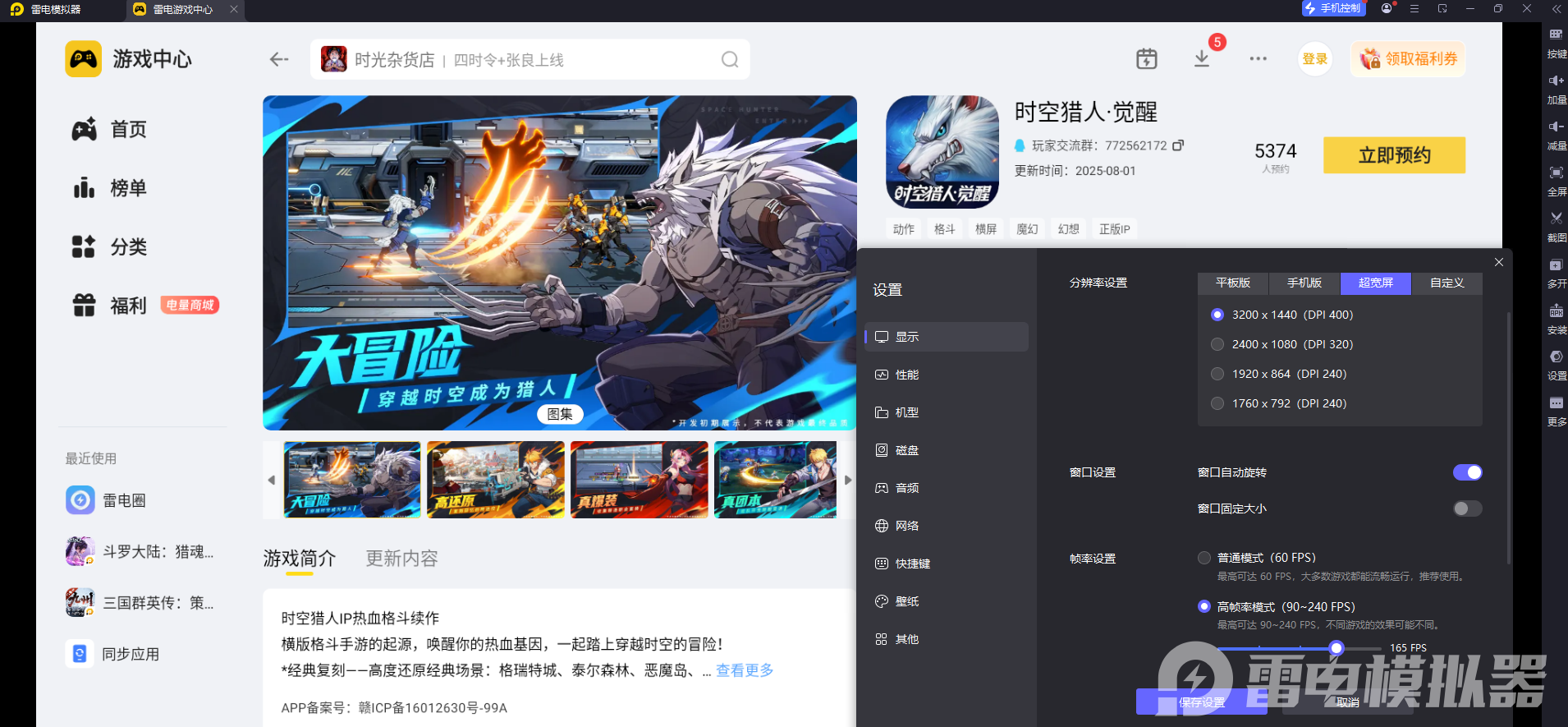Click the back arrow beside the search box
The width and height of the screenshot is (1568, 727).
pos(279,59)
